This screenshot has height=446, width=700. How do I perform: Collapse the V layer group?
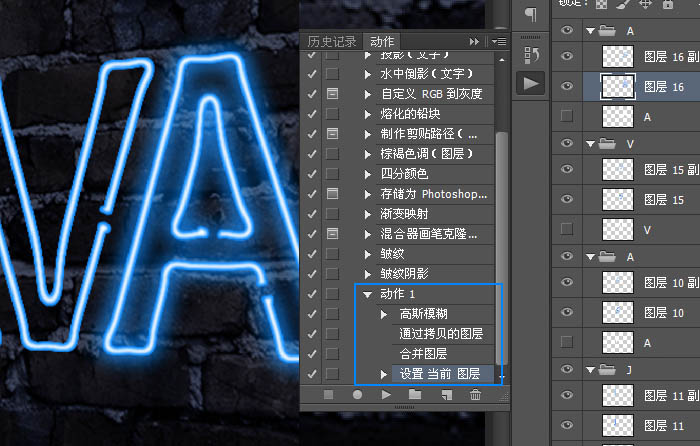589,144
